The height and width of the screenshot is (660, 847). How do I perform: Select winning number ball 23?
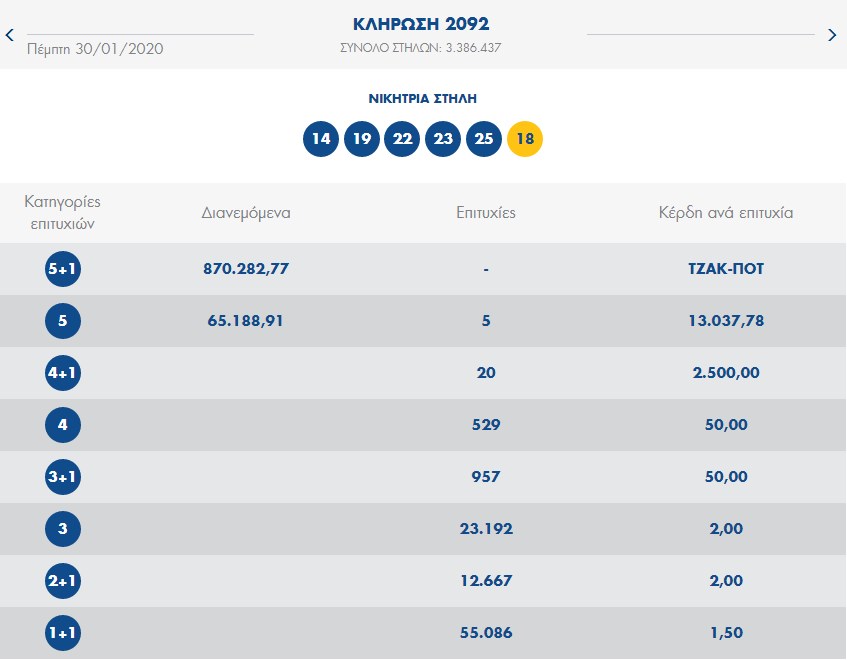(x=444, y=139)
